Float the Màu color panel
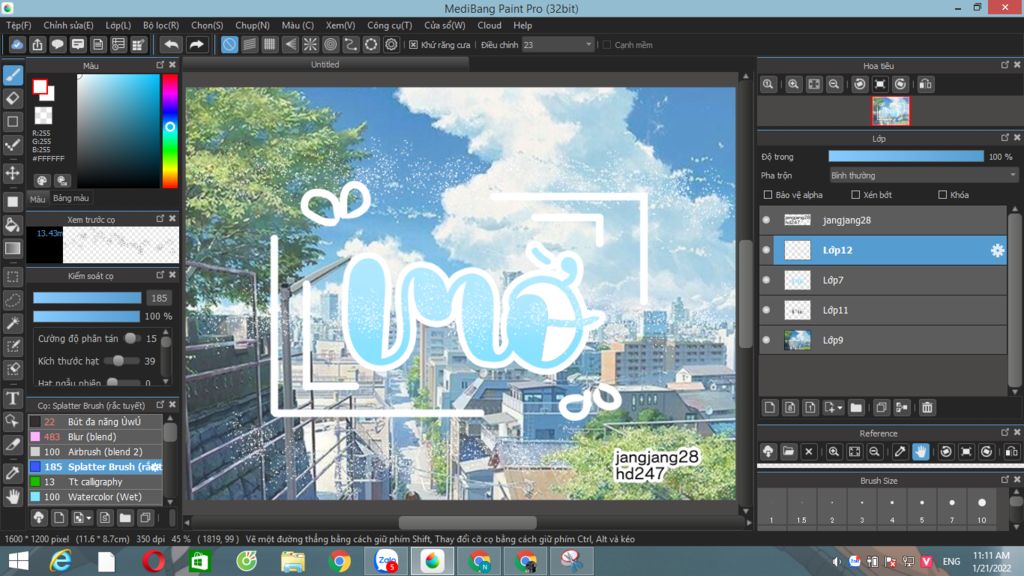This screenshot has width=1024, height=576. pyautogui.click(x=160, y=65)
